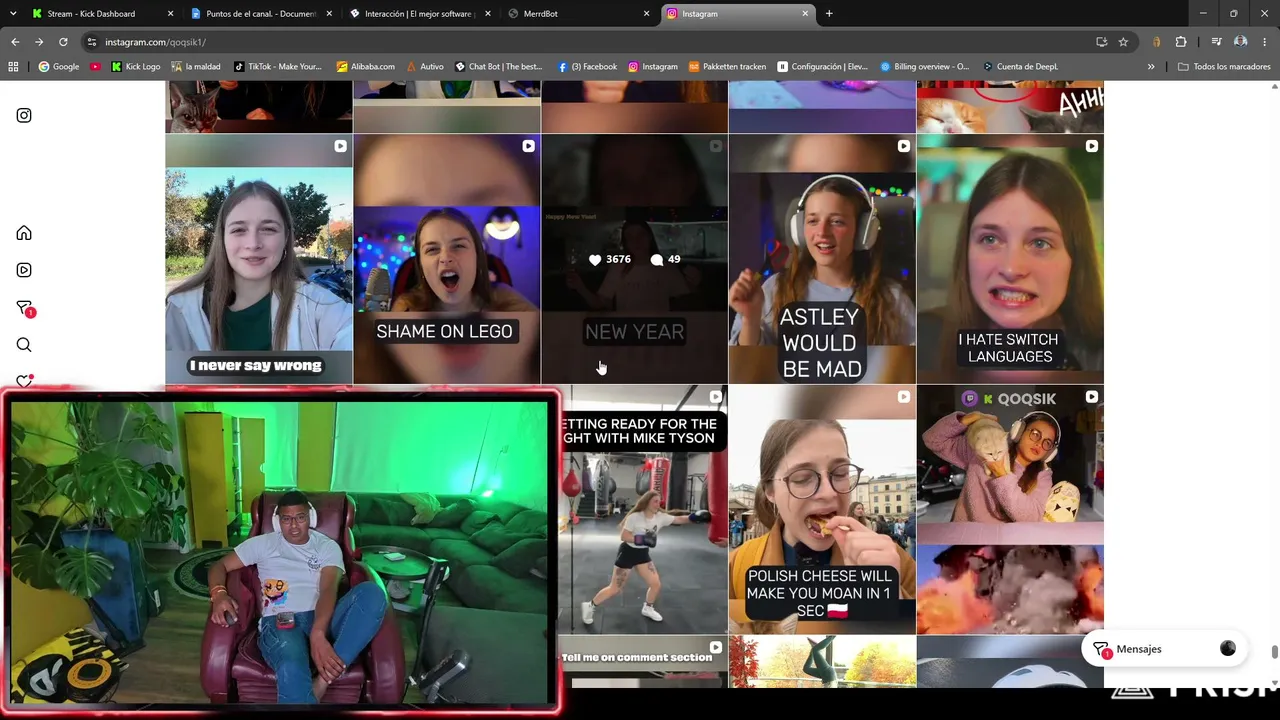Open the Instagram logo in the sidebar
Image resolution: width=1280 pixels, height=720 pixels.
pyautogui.click(x=24, y=115)
